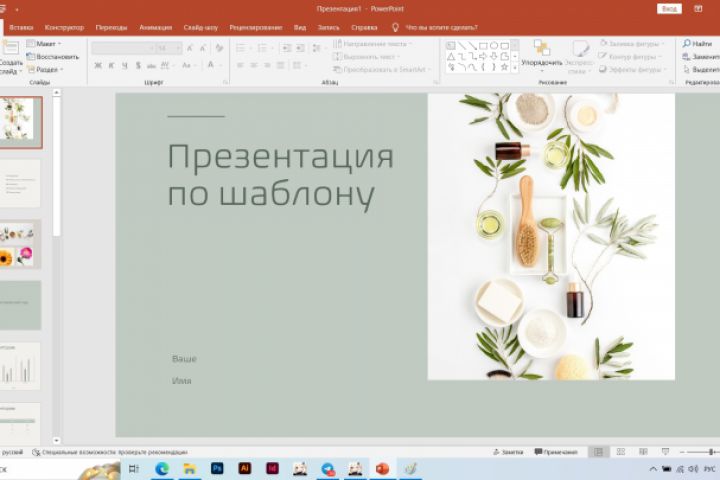The height and width of the screenshot is (480, 720).
Task: Click Восстановить to reset the slide
Action: [x=53, y=57]
